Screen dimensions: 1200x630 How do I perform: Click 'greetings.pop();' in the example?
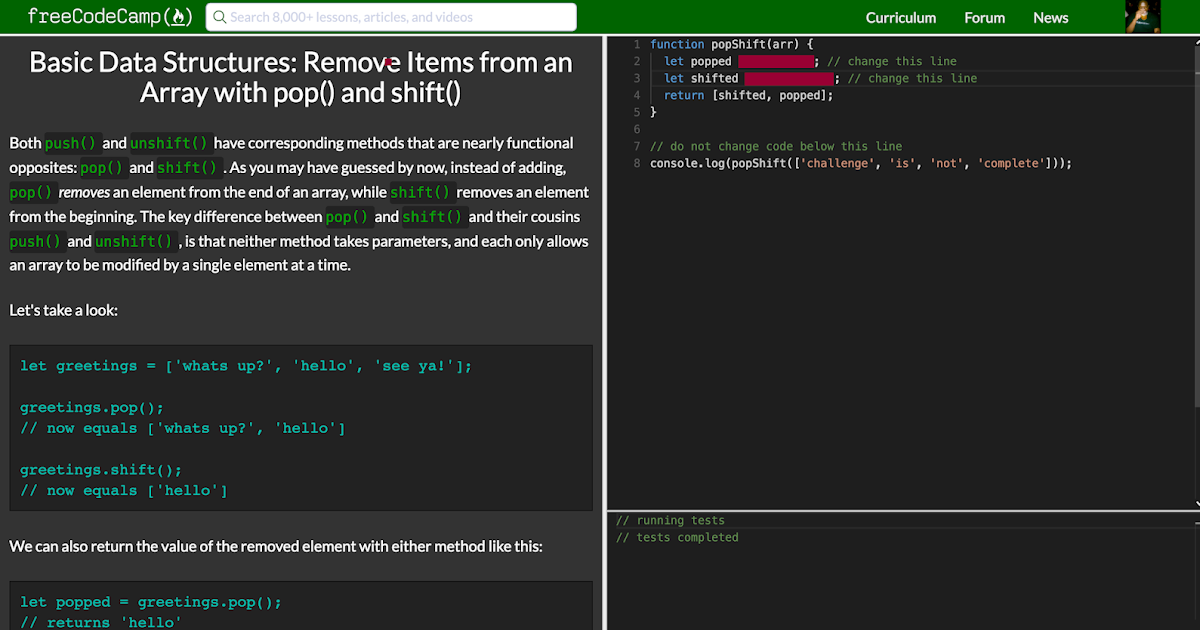(92, 407)
